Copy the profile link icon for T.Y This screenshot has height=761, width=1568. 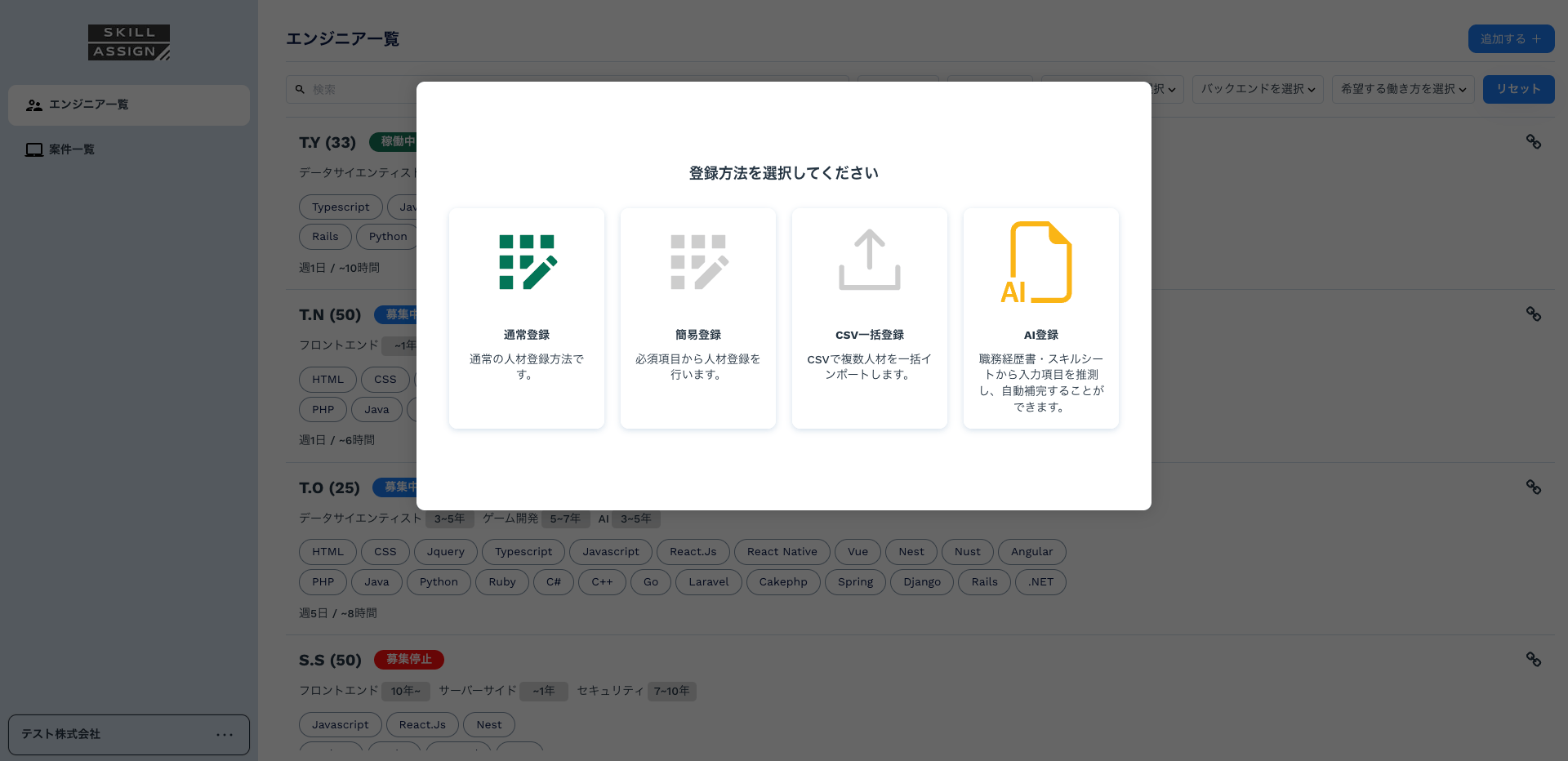(x=1534, y=142)
